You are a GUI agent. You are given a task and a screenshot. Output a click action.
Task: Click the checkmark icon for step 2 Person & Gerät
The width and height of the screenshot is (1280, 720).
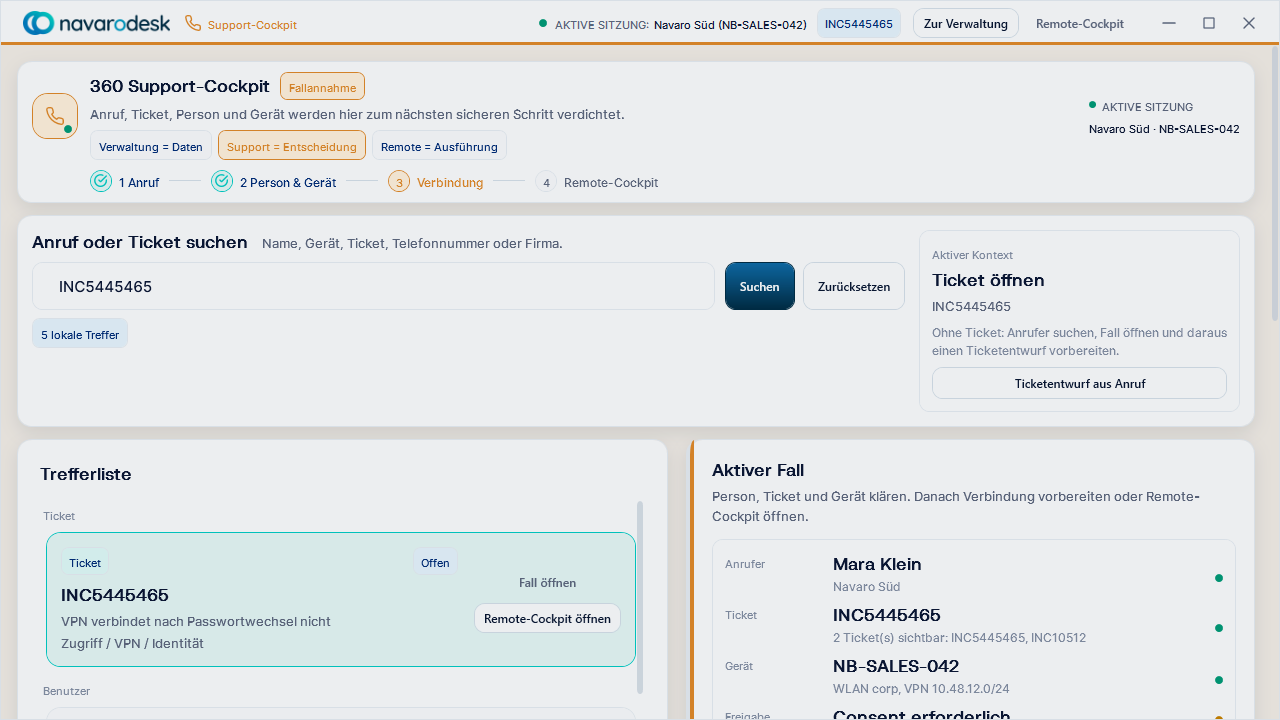pos(222,181)
